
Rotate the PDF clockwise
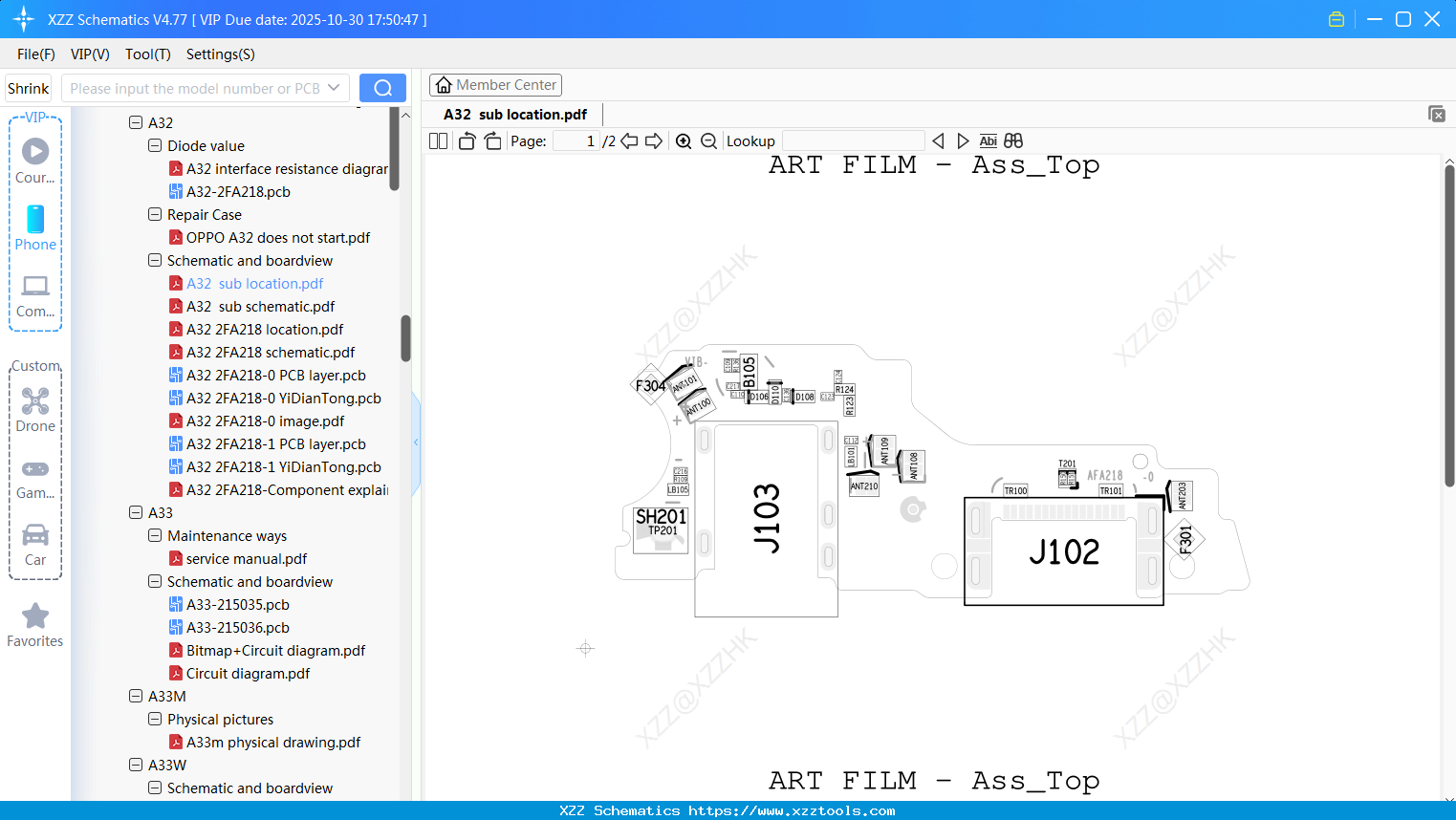(x=491, y=140)
